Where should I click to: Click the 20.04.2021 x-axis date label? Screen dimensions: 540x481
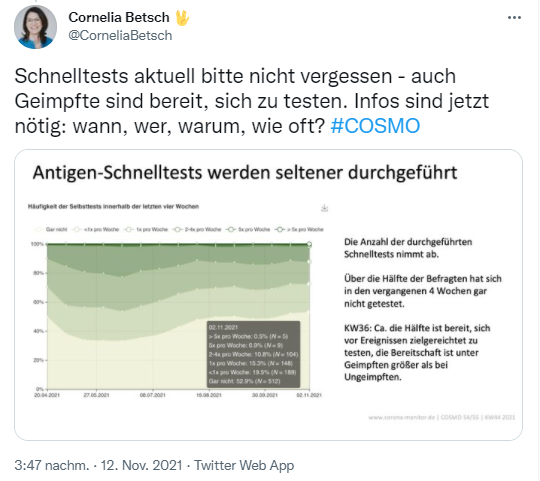point(47,395)
